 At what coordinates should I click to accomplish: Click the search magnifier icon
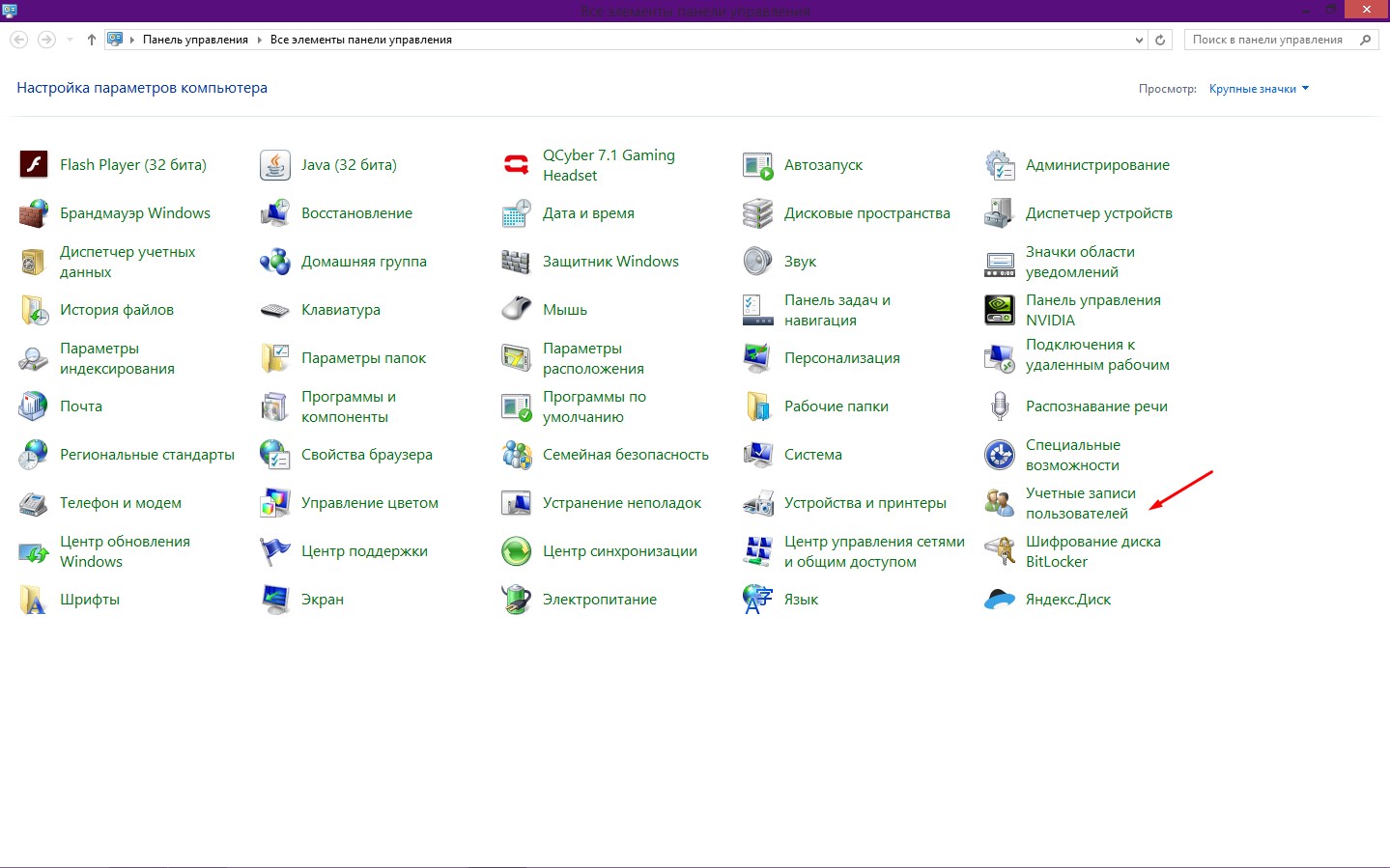(x=1366, y=40)
